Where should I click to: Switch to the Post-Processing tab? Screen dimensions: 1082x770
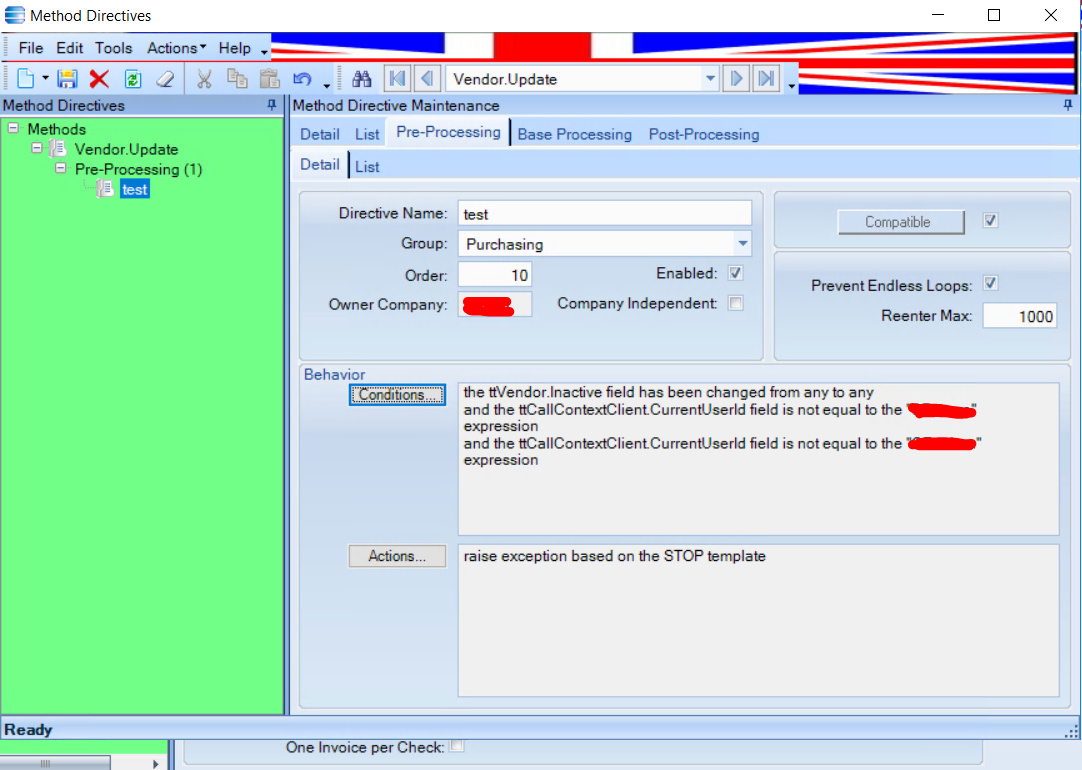(x=704, y=135)
